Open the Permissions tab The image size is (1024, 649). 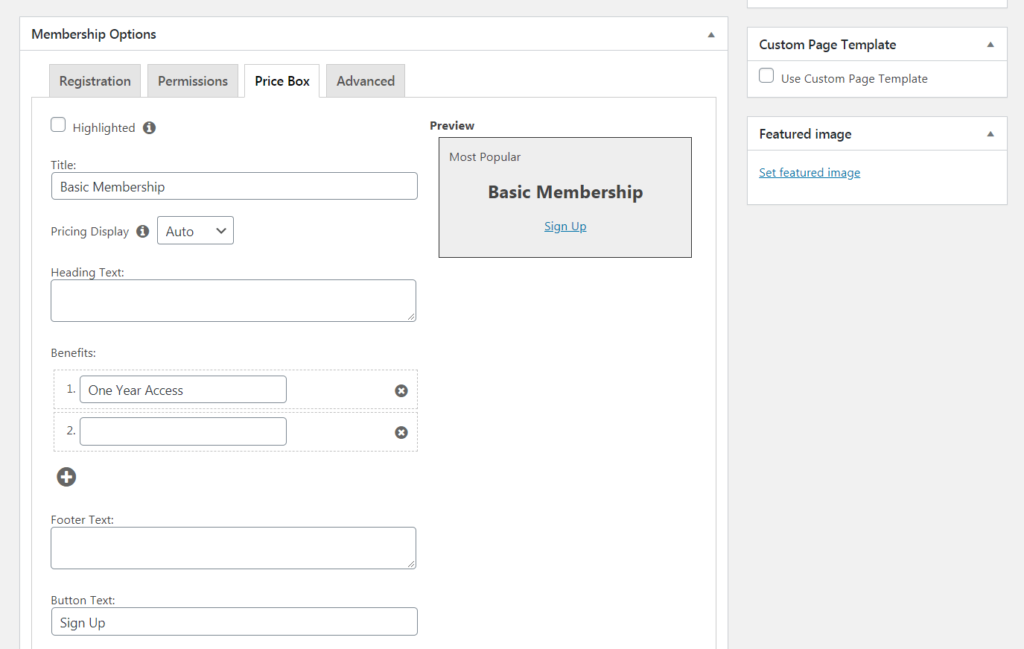click(193, 81)
